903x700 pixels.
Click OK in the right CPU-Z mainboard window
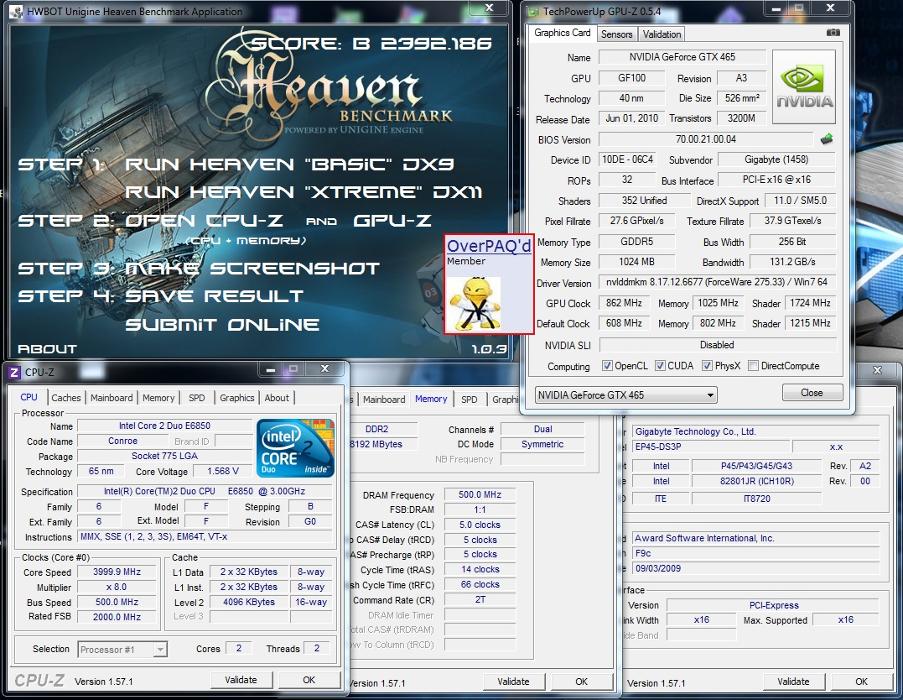pos(862,682)
